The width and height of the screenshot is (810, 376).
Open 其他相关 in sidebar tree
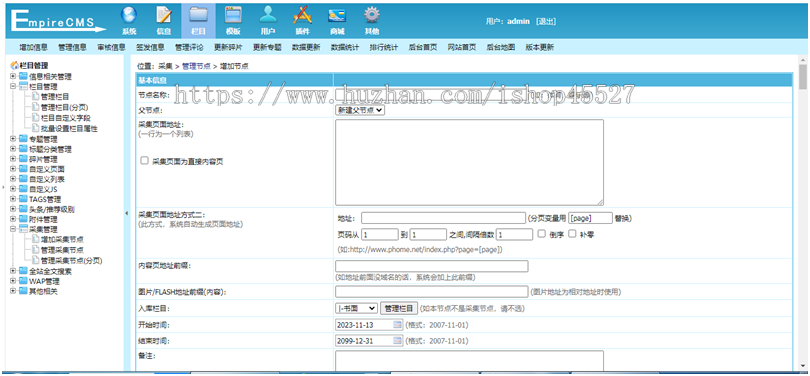(x=43, y=291)
